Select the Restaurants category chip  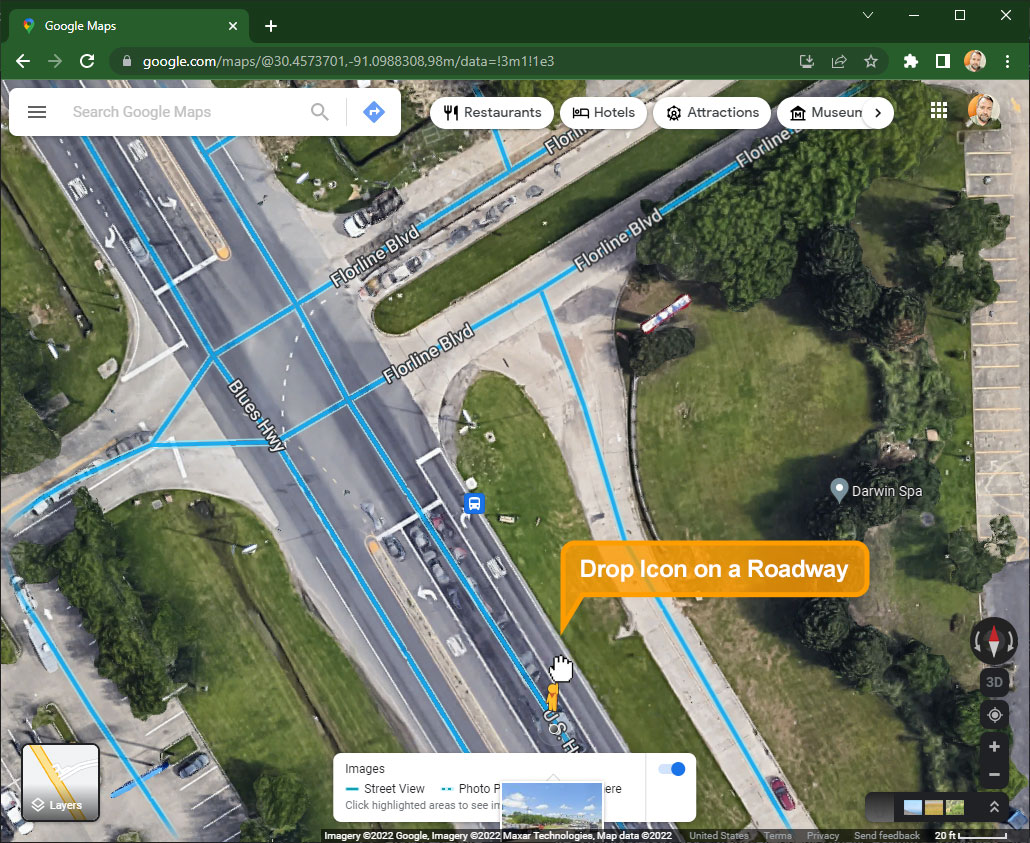[492, 112]
